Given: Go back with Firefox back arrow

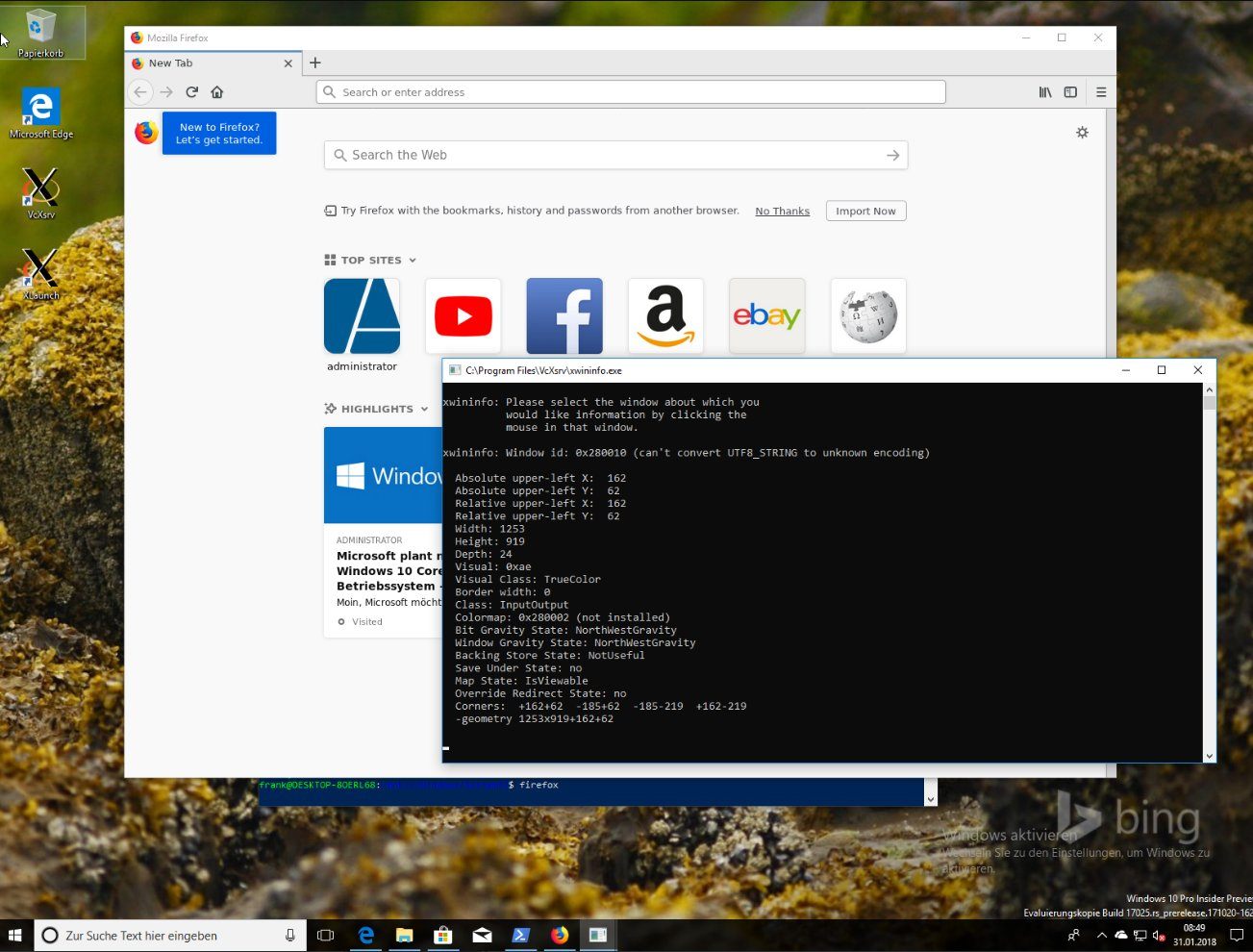Looking at the screenshot, I should click(140, 92).
